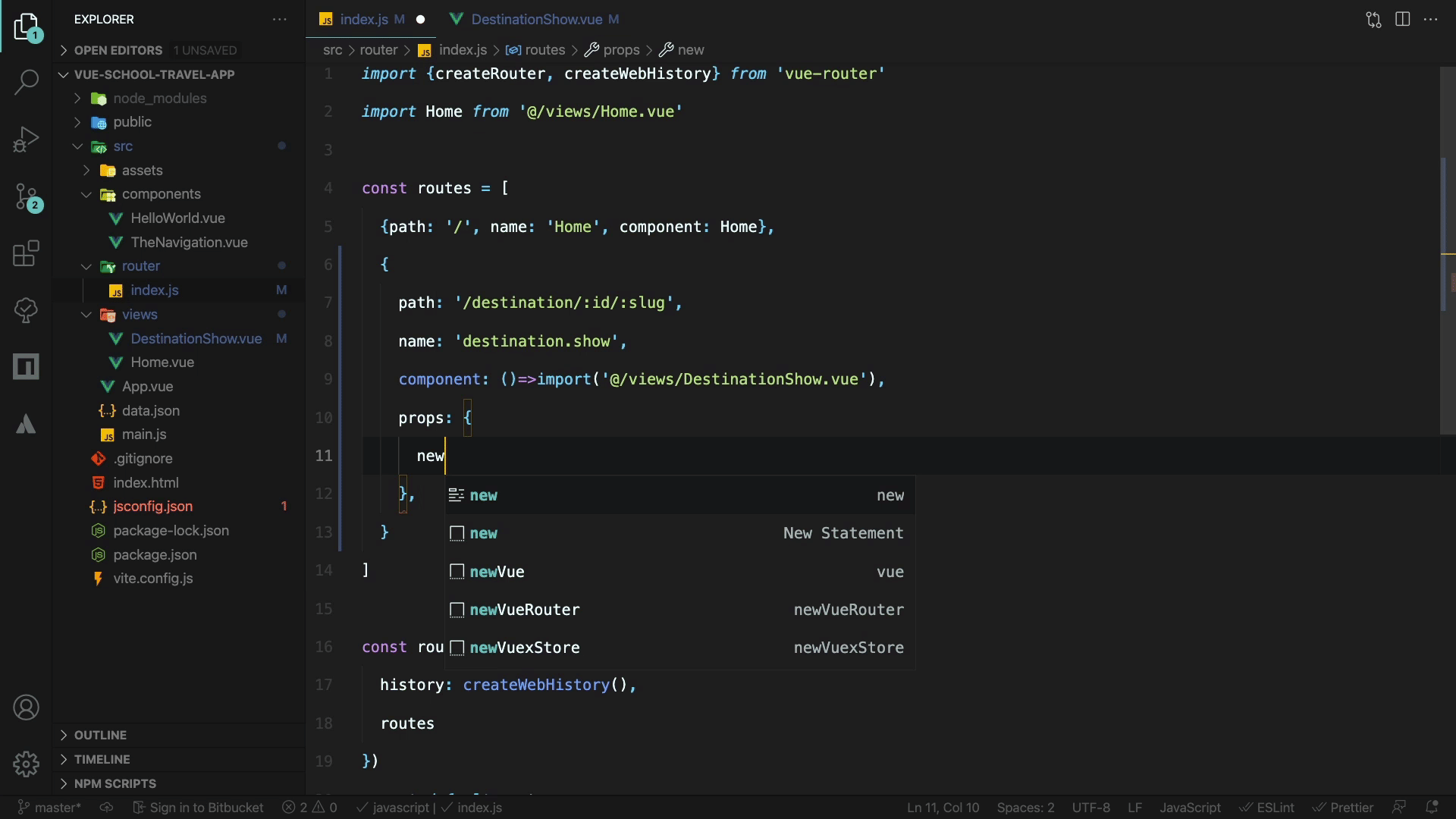Click the errors and warnings counter
The image size is (1456, 819).
point(309,808)
